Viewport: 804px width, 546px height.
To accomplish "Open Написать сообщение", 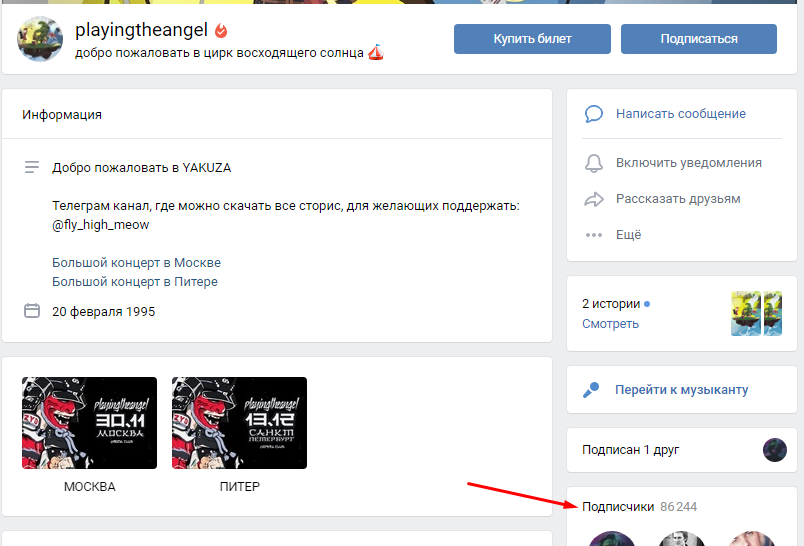I will pos(681,114).
